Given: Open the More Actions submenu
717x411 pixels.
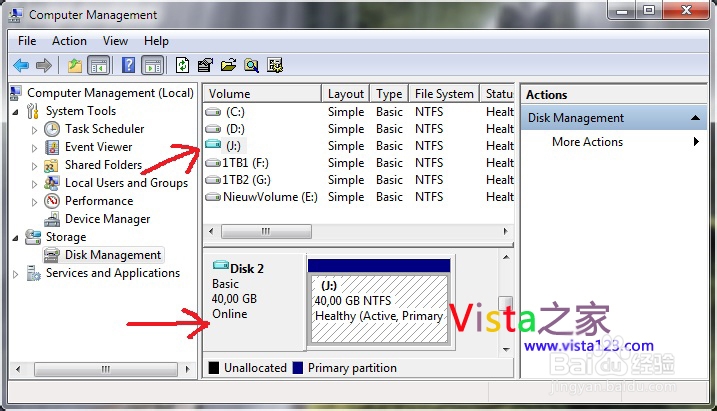Looking at the screenshot, I should (614, 142).
